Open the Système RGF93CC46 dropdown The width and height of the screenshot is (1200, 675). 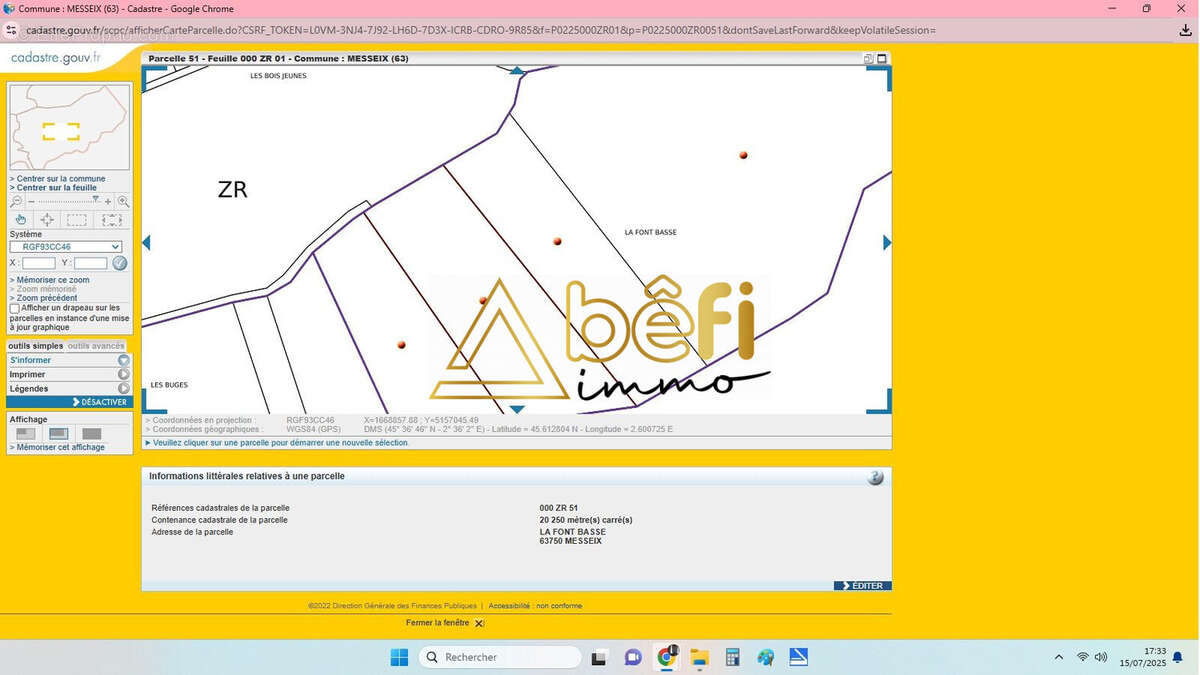click(x=66, y=247)
